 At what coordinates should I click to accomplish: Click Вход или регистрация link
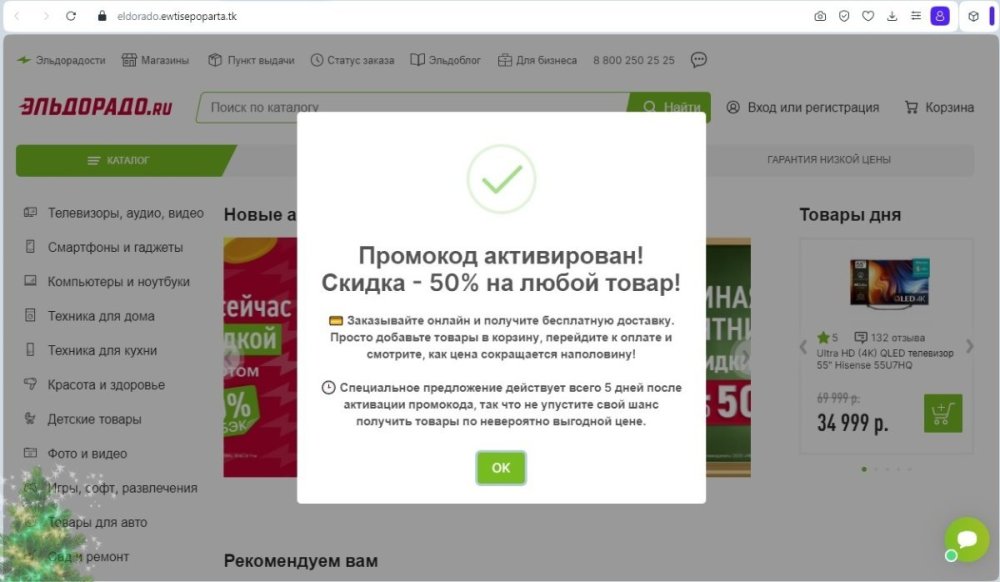[x=803, y=107]
